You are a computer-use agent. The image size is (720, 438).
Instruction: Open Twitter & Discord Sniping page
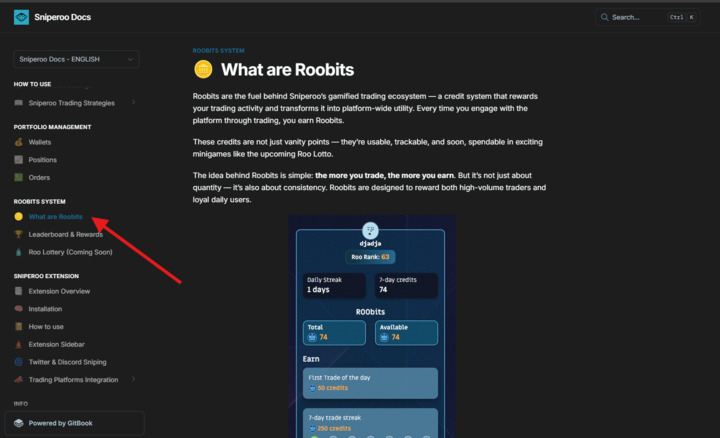click(68, 362)
